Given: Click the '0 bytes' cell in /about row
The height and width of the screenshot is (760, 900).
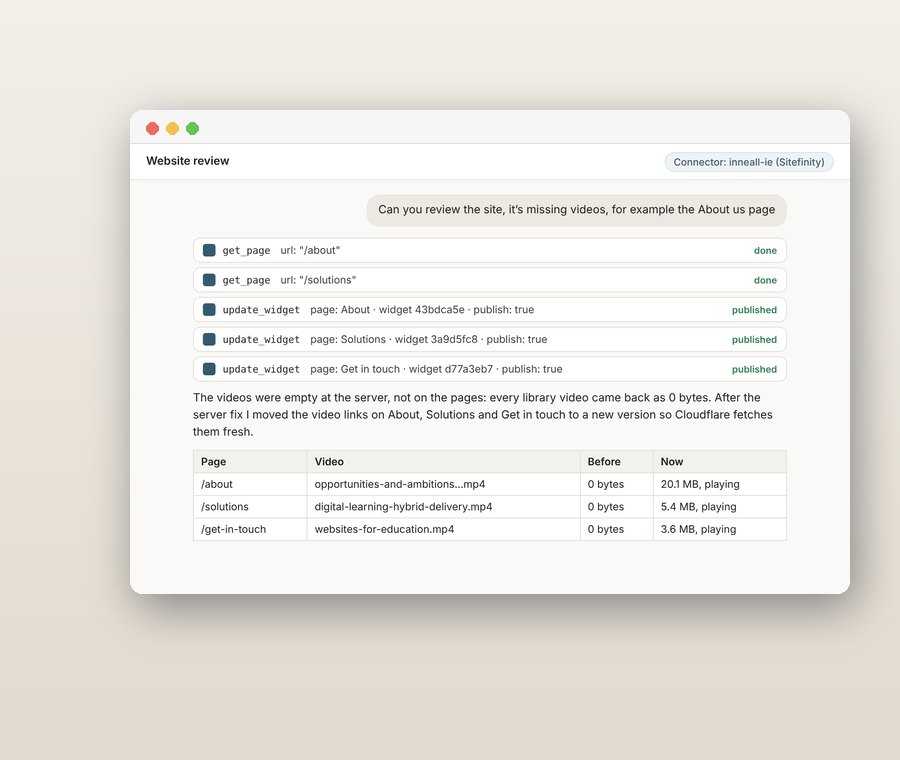Looking at the screenshot, I should (x=616, y=484).
